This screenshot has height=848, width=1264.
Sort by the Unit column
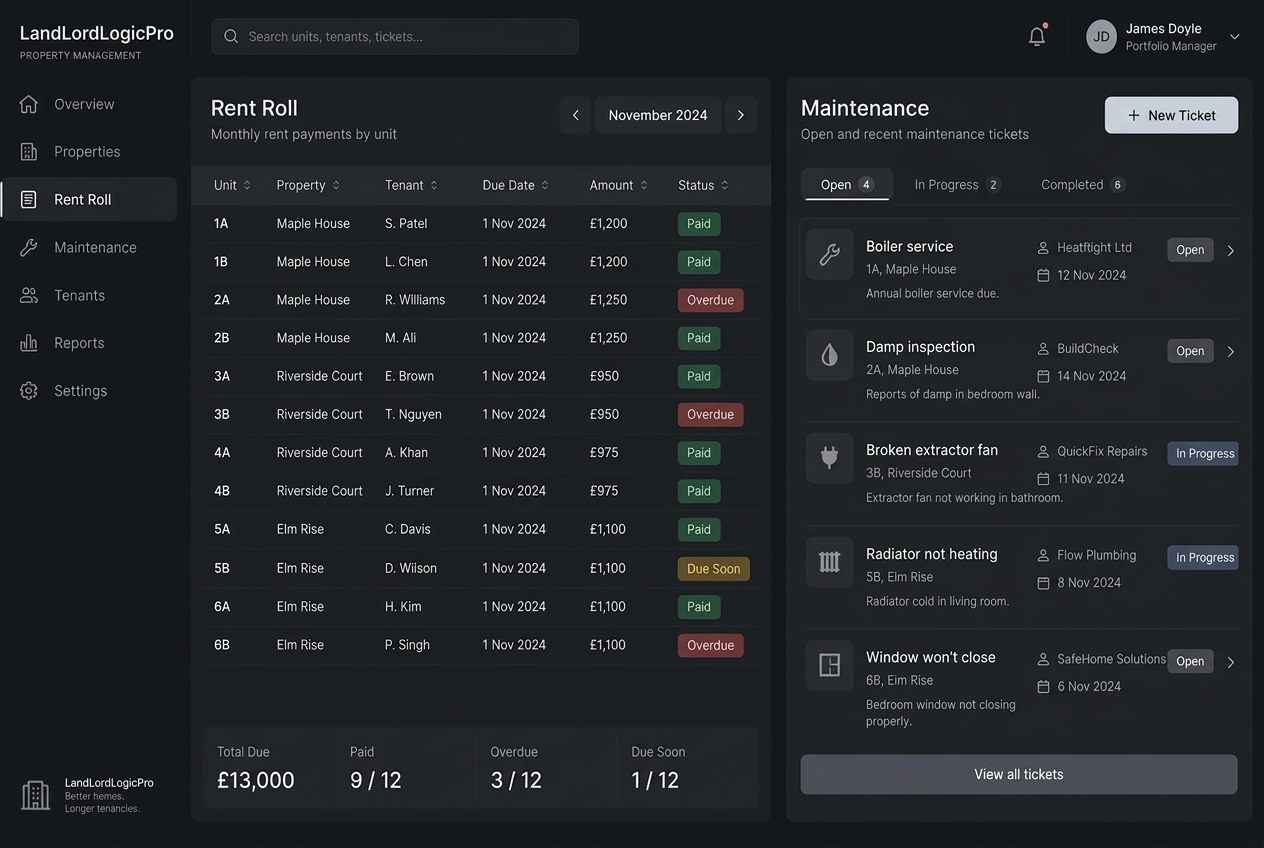click(232, 185)
